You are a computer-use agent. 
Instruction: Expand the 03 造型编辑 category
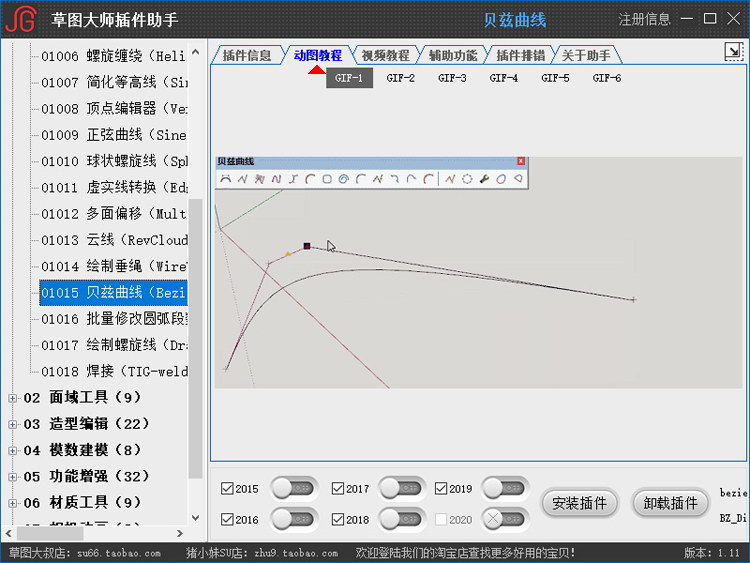coord(13,424)
